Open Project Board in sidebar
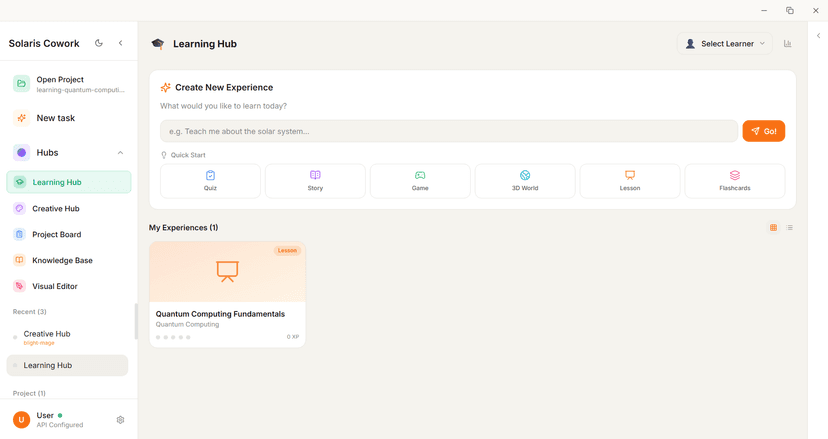Viewport: 828px width, 439px height. click(x=69, y=235)
